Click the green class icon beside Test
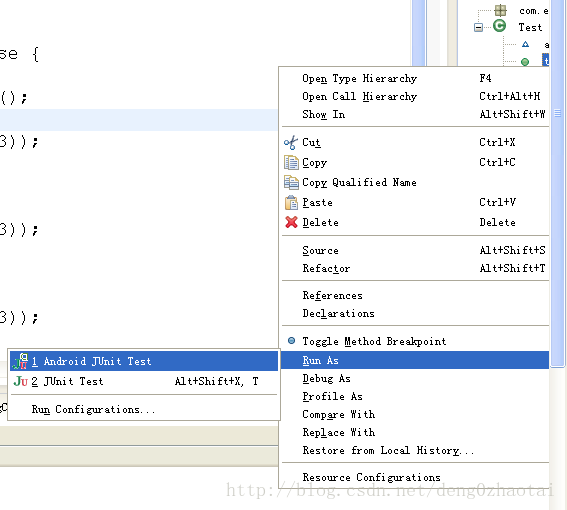Screen dimensions: 567x510 pos(499,26)
